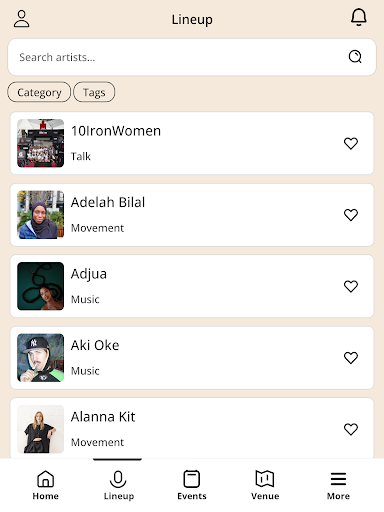Go to Home tab

pos(46,485)
